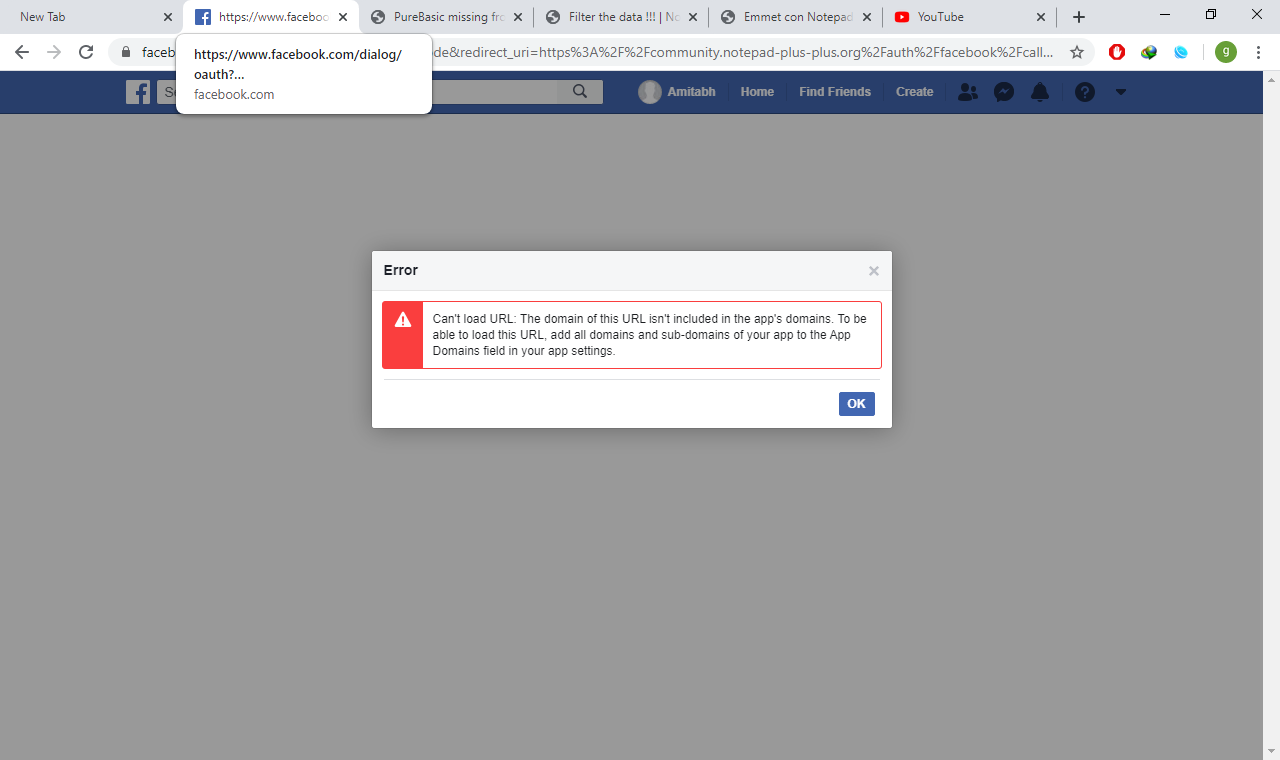The image size is (1280, 760).
Task: Open the Messenger icon
Action: [1004, 92]
